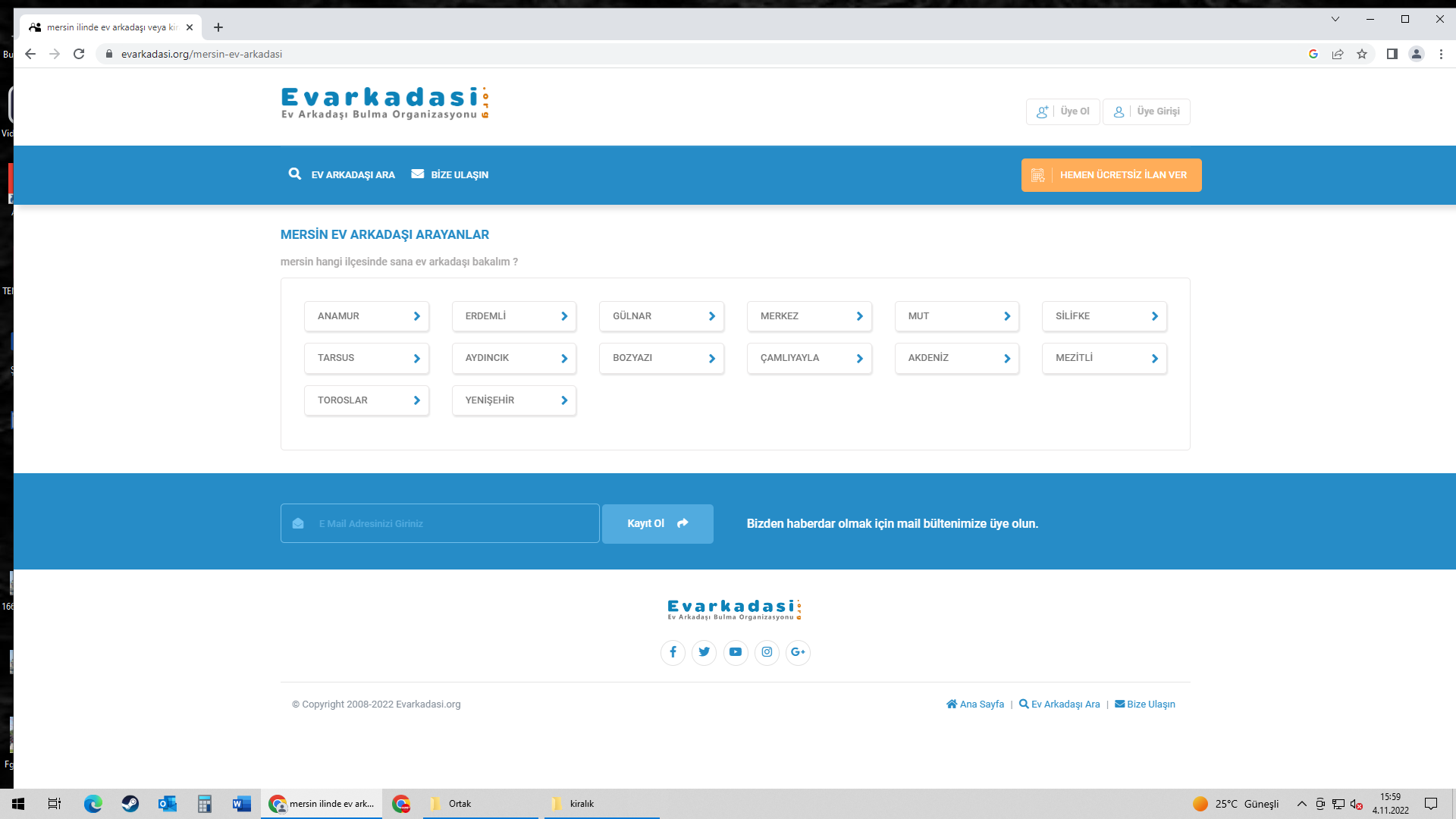The width and height of the screenshot is (1456, 819).
Task: Click the Üye Girişi login button
Action: click(x=1147, y=111)
